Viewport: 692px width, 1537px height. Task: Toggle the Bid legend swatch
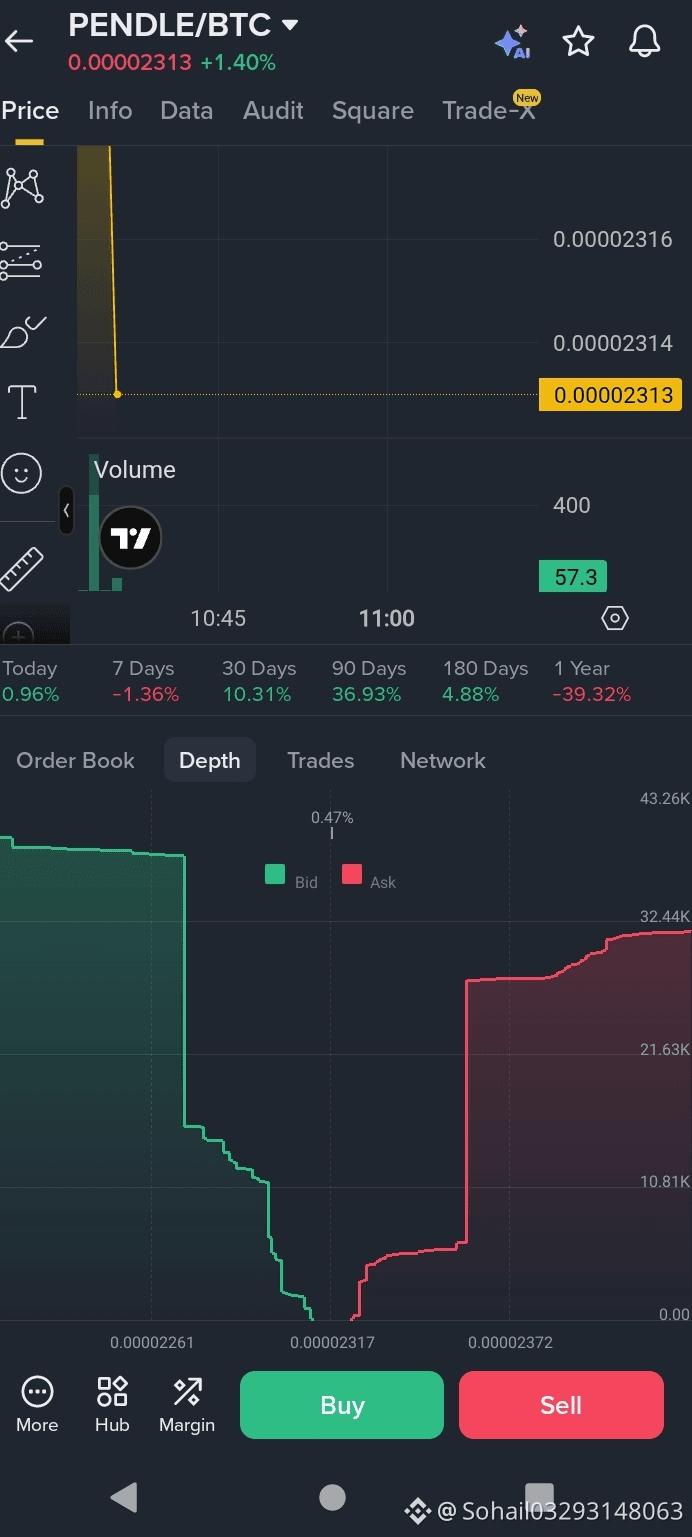pos(275,875)
